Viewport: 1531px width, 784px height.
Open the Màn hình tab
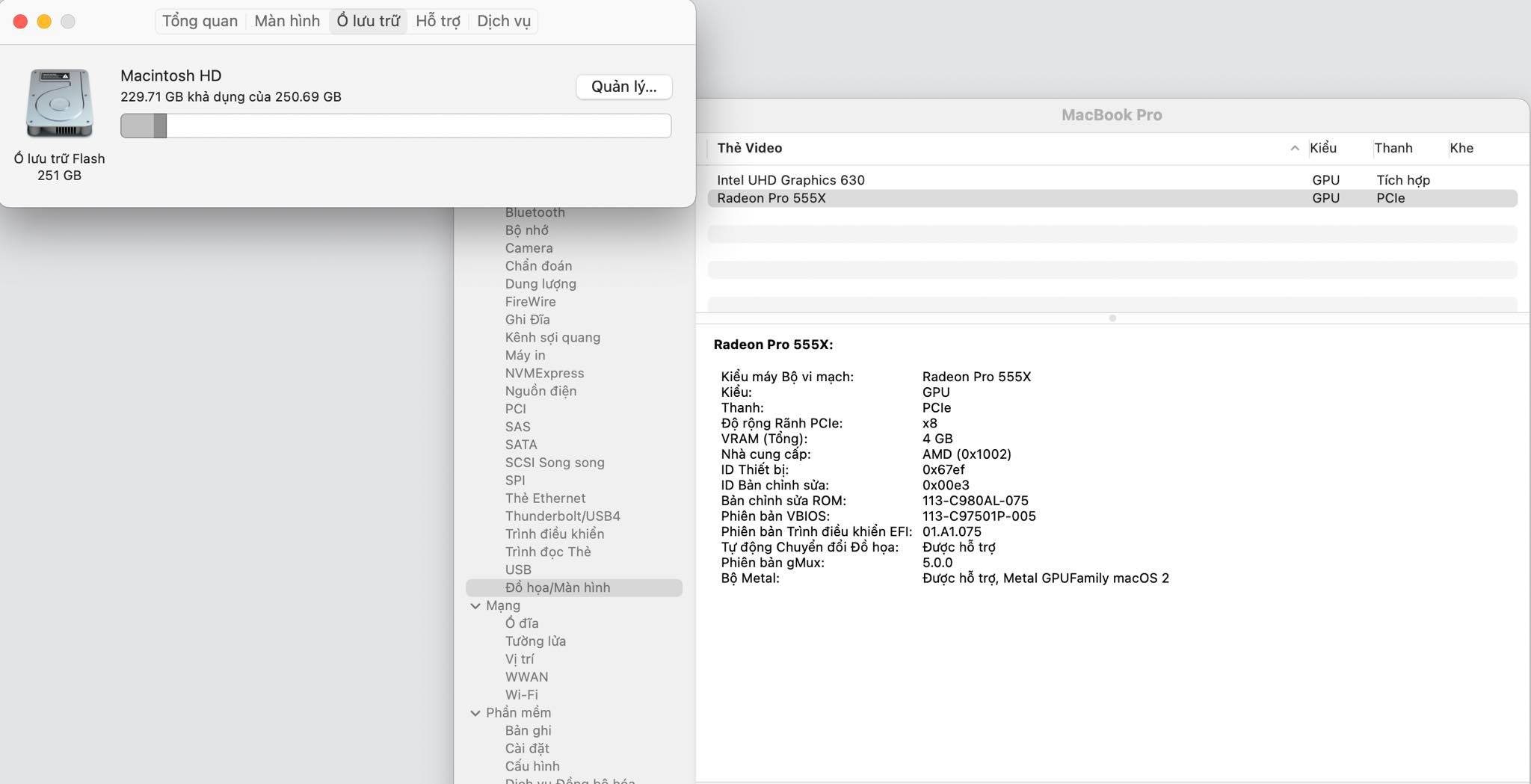tap(287, 21)
